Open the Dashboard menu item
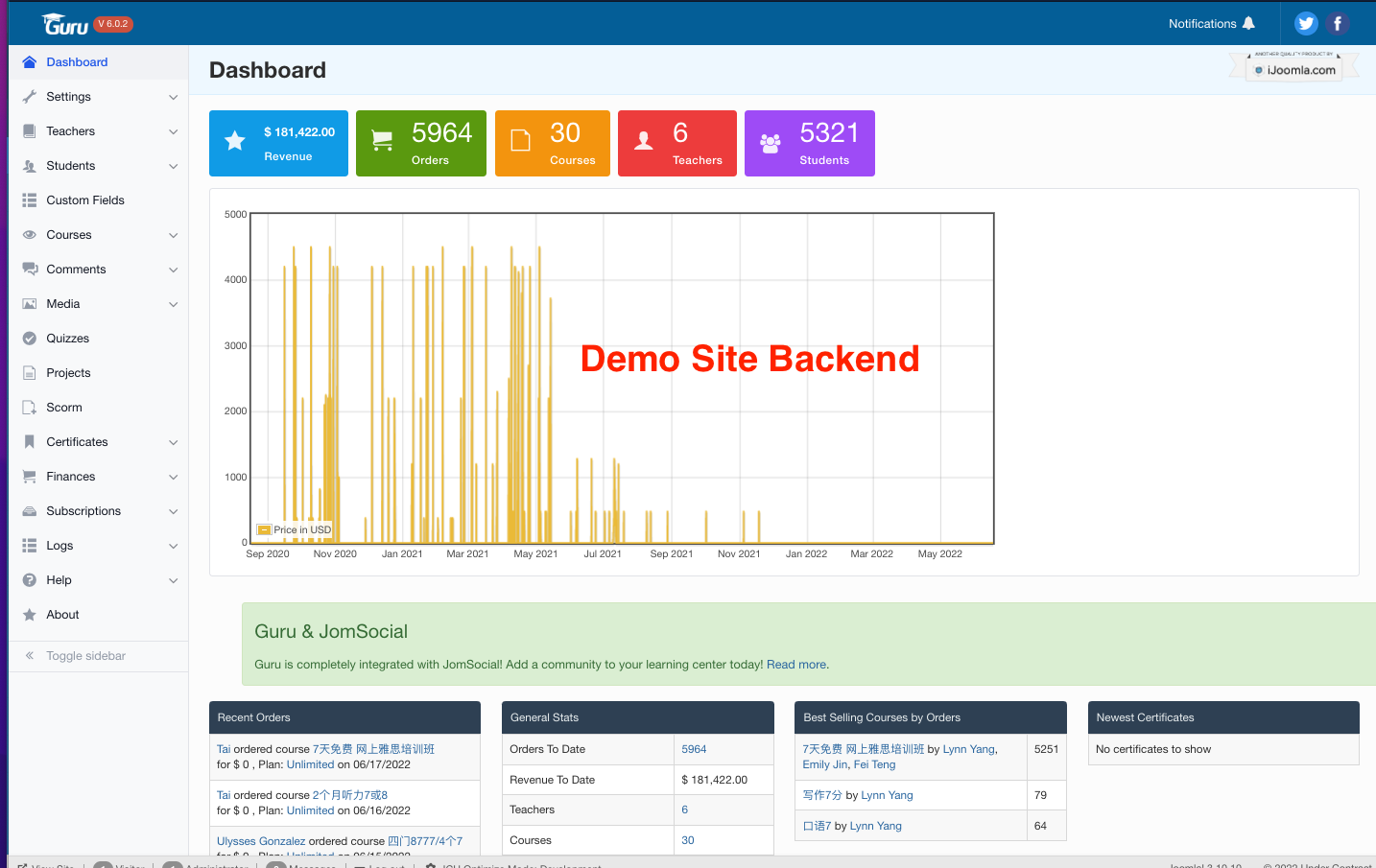Screen dimensions: 1376x868 (77, 62)
